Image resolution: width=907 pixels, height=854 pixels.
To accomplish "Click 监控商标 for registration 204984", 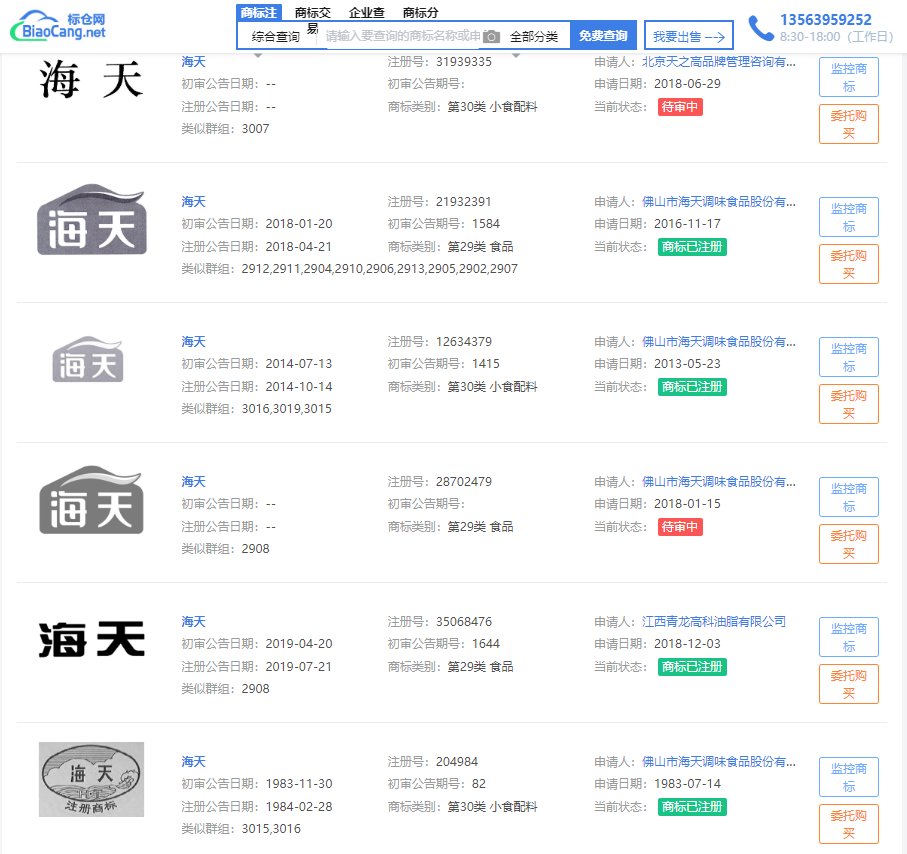I will 849,777.
